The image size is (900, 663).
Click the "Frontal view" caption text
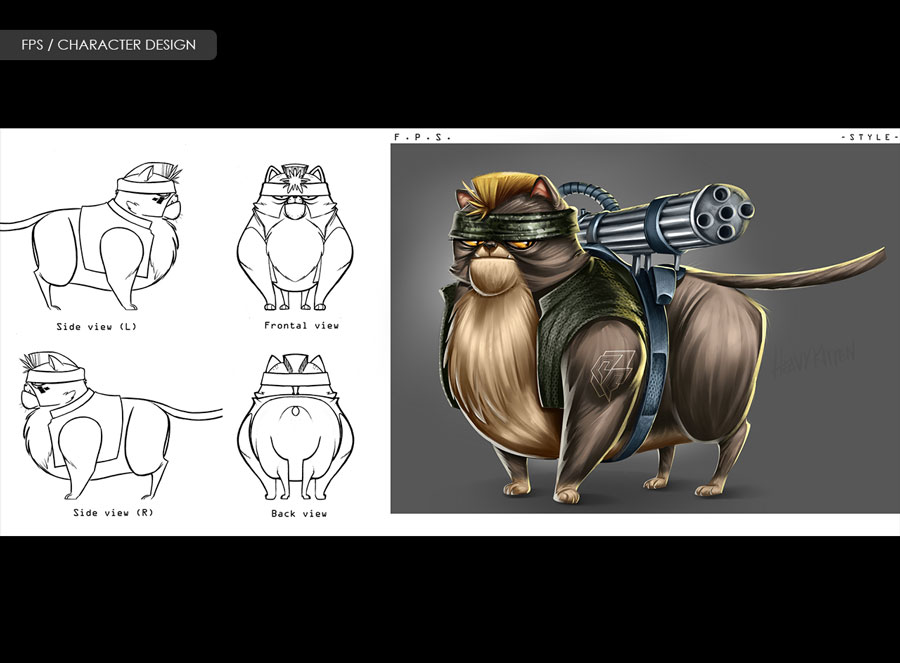tap(301, 325)
